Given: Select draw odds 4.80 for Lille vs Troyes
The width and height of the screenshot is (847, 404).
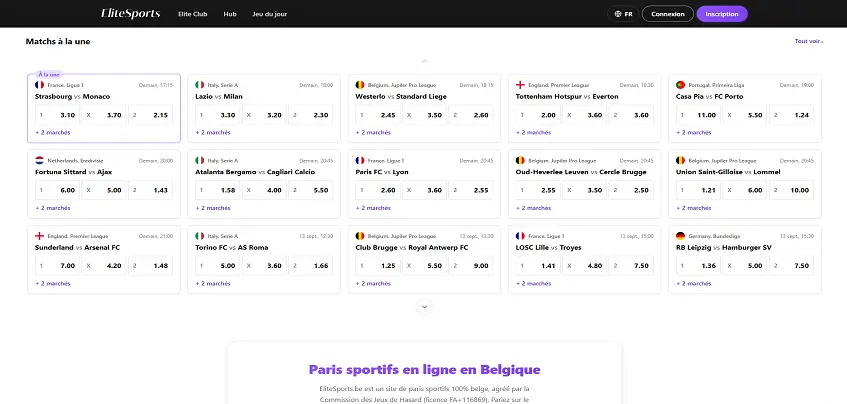Looking at the screenshot, I should click(x=585, y=266).
